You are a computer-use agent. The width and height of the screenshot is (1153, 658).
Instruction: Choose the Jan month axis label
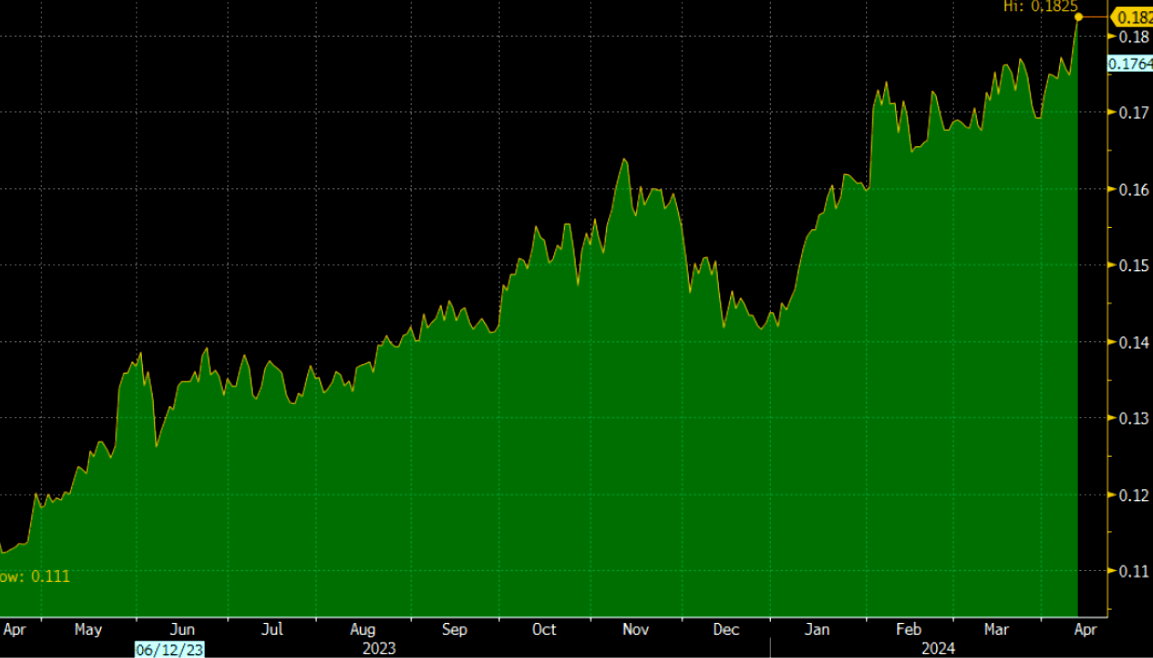point(817,630)
